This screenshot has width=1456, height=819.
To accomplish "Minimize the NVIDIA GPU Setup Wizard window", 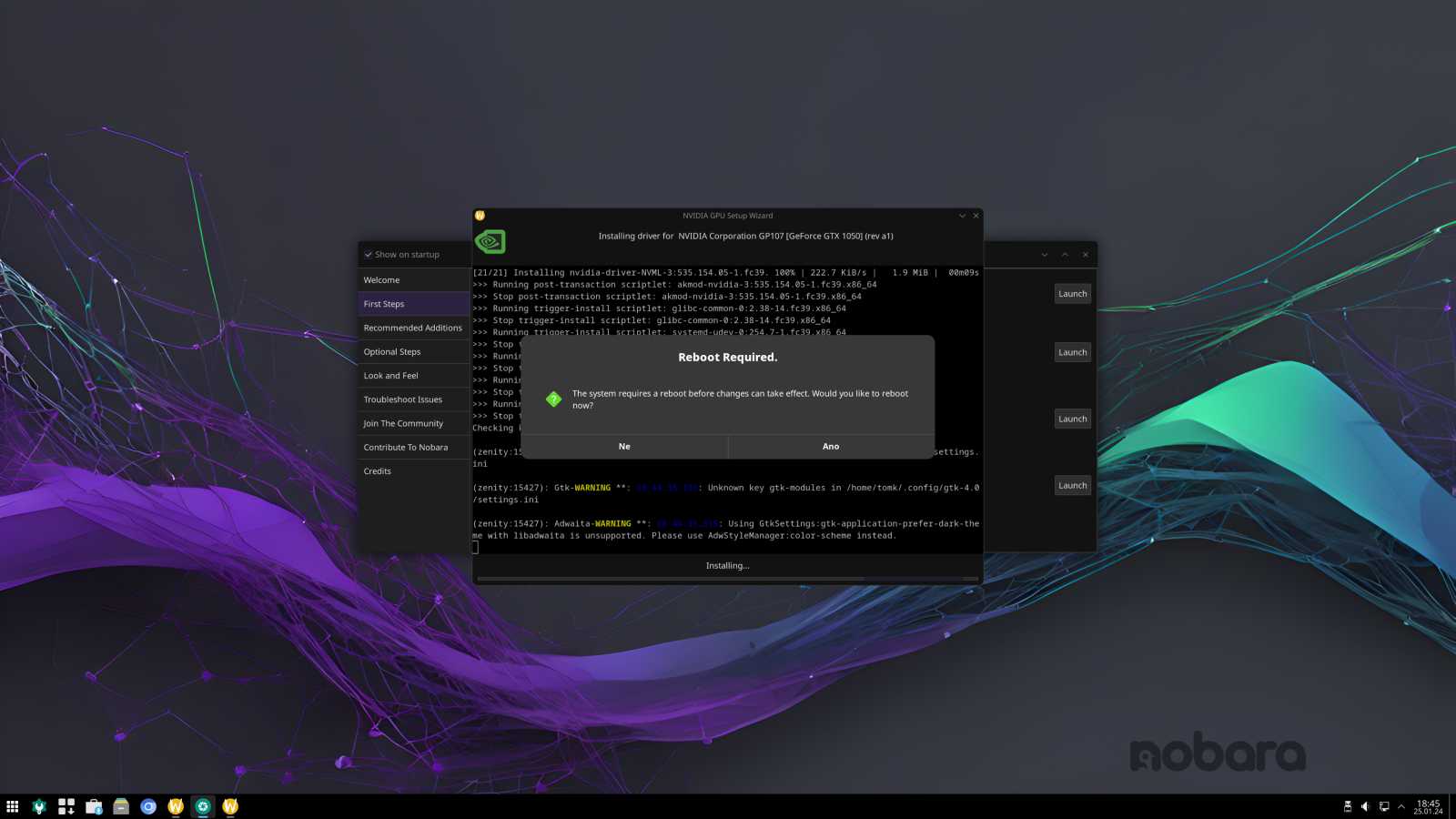I will 962,216.
